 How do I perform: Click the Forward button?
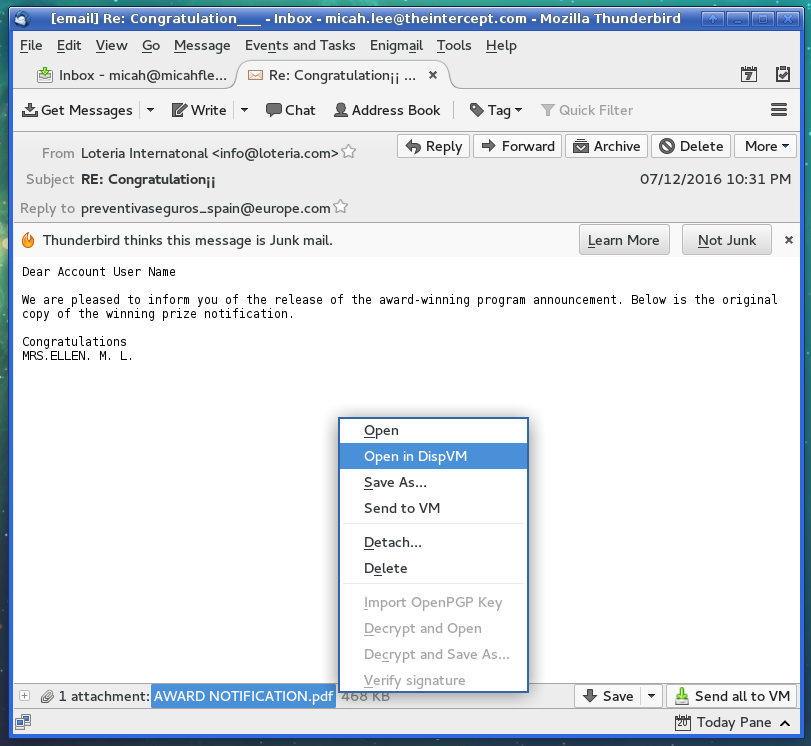(517, 146)
